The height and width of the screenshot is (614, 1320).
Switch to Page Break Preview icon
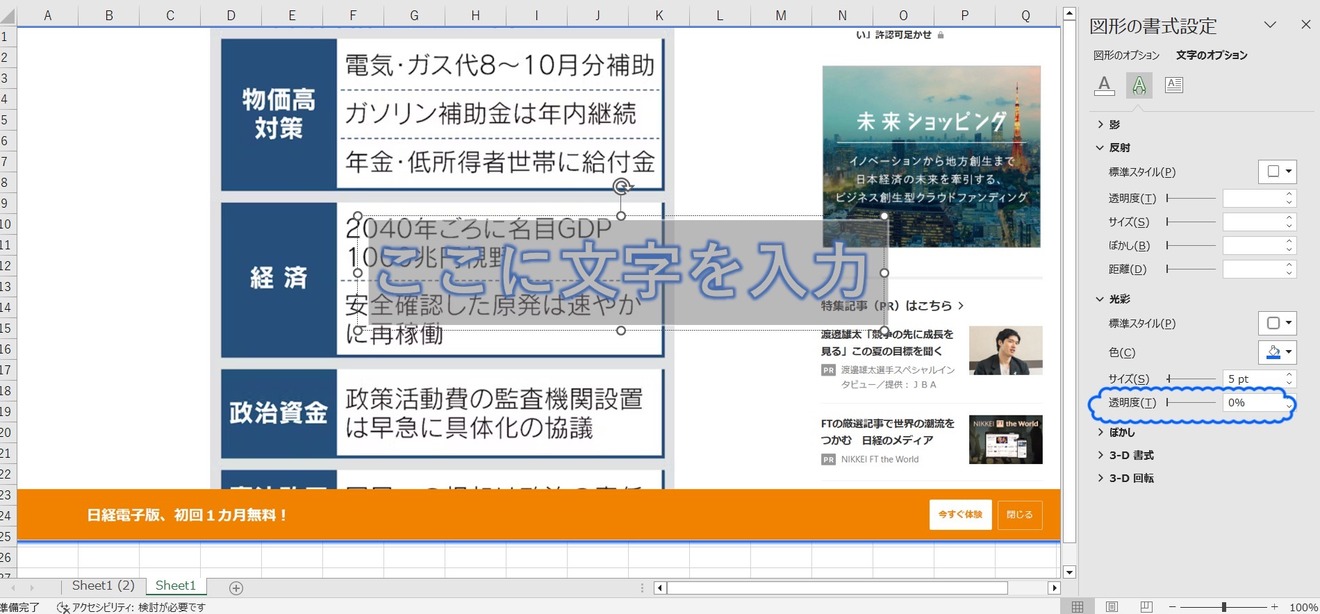pos(1146,607)
